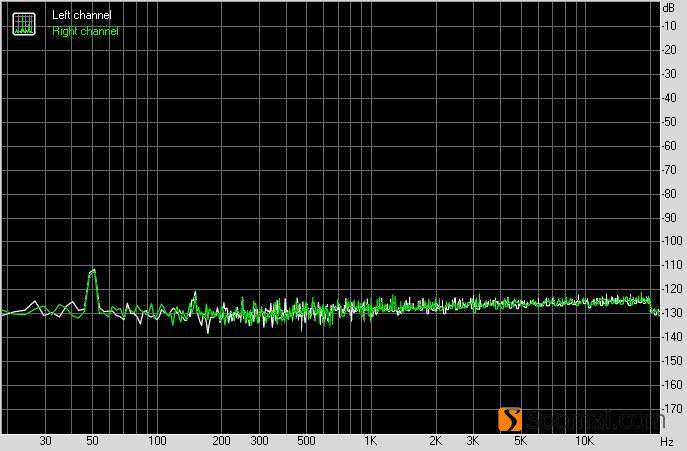Screen dimensions: 687x451
Task: Click the 100 Hz frequency axis label
Action: (x=157, y=441)
